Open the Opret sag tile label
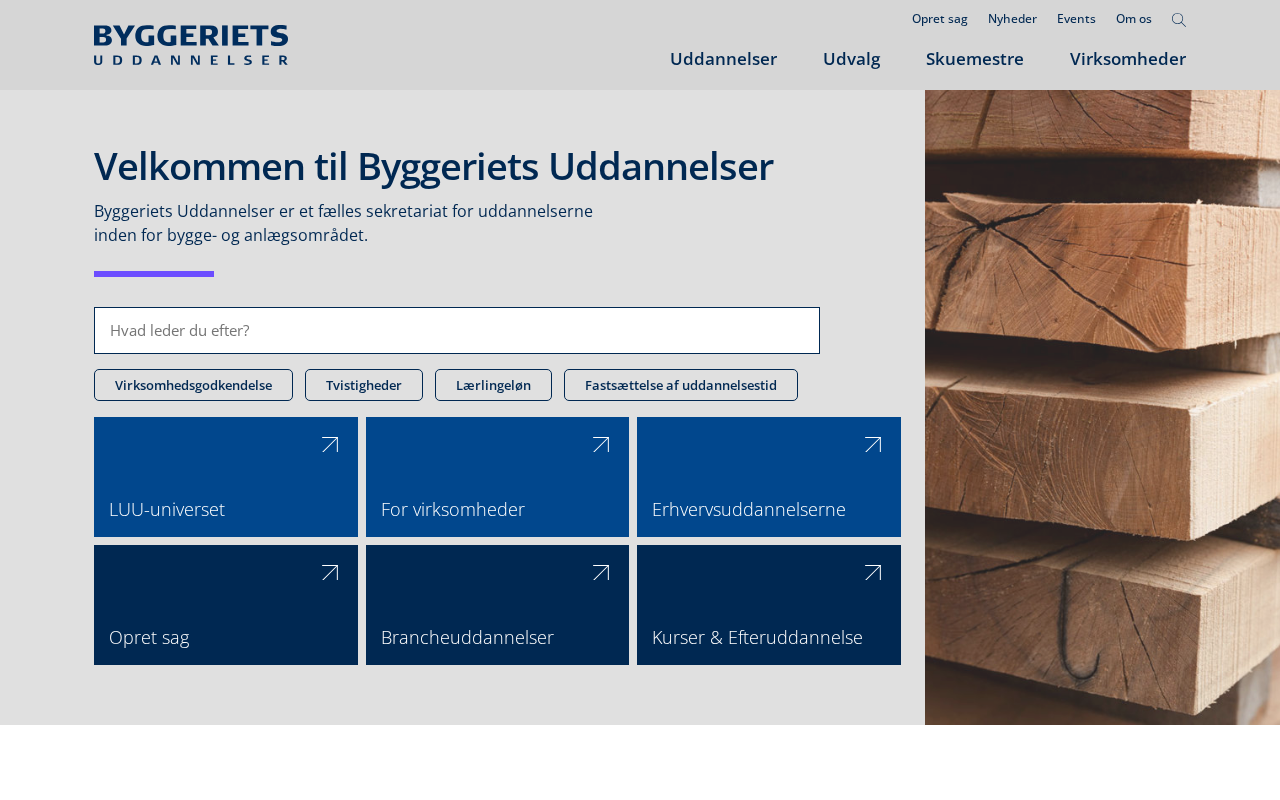 coord(149,638)
